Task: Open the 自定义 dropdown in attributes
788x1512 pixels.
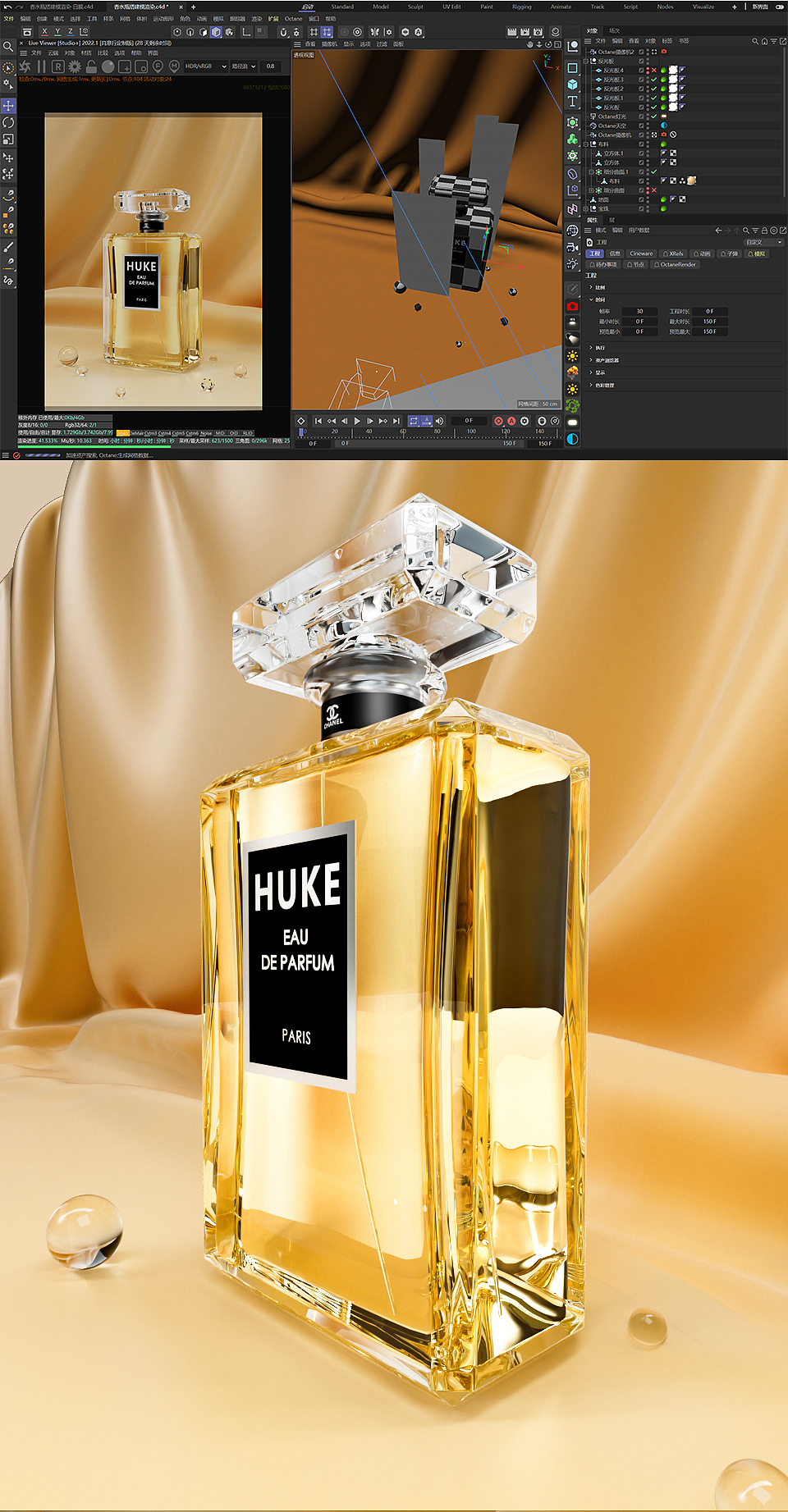Action: tap(764, 243)
